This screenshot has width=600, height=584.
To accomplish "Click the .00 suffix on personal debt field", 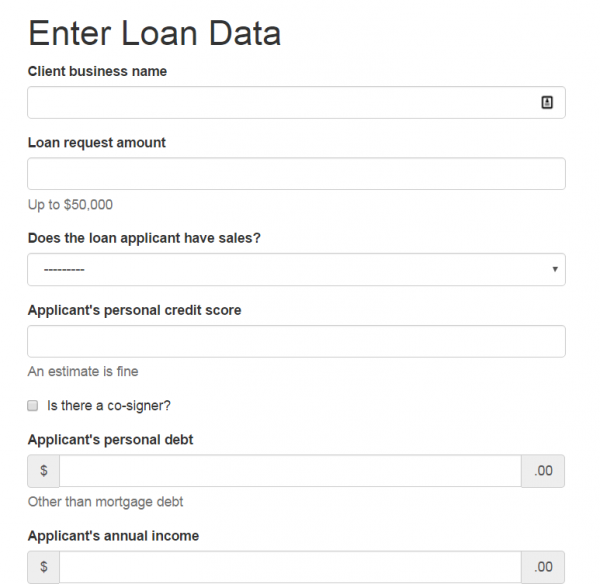I will pos(543,471).
